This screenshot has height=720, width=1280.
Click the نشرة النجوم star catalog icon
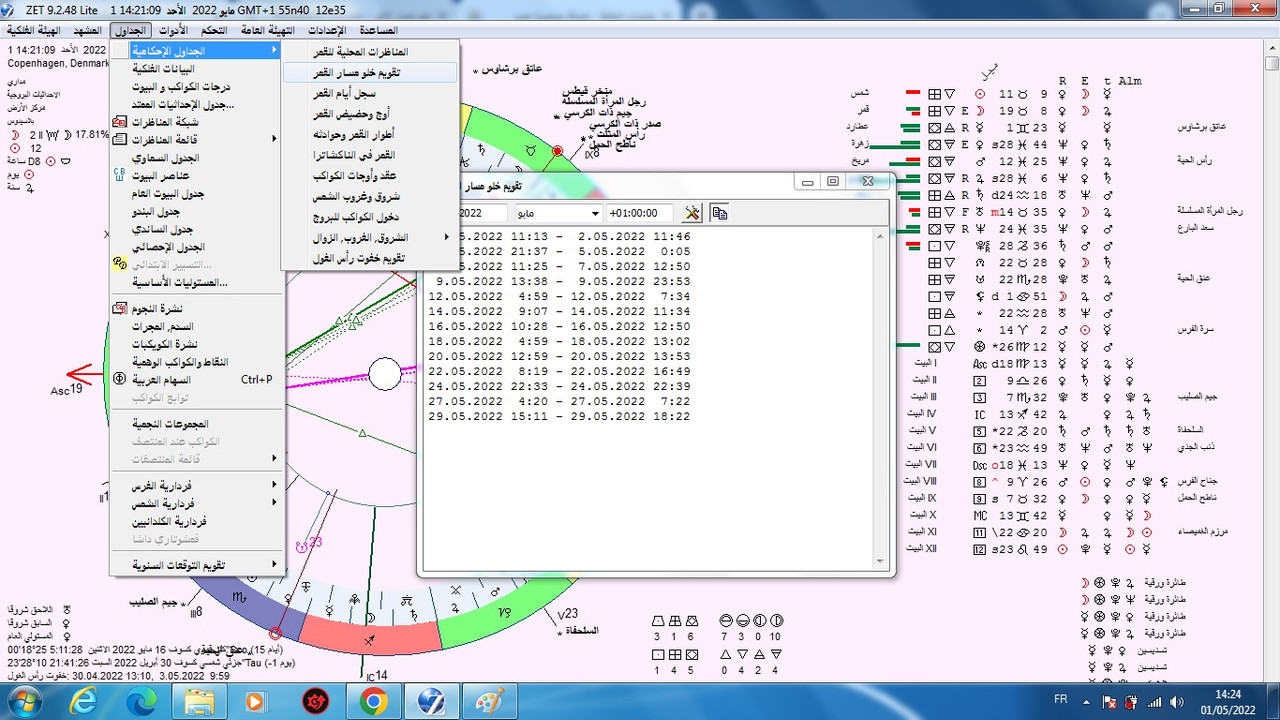click(x=121, y=308)
